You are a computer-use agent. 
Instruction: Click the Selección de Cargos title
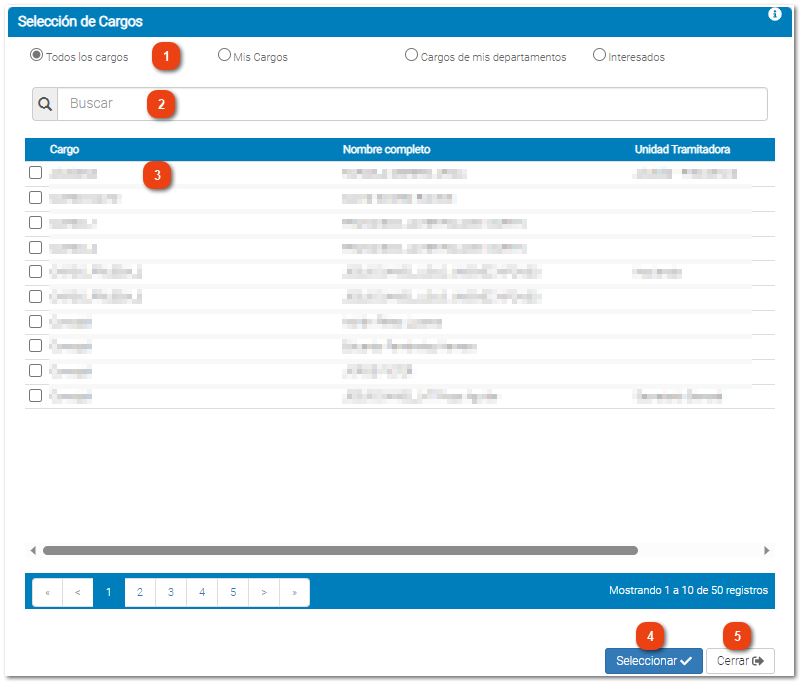click(80, 22)
